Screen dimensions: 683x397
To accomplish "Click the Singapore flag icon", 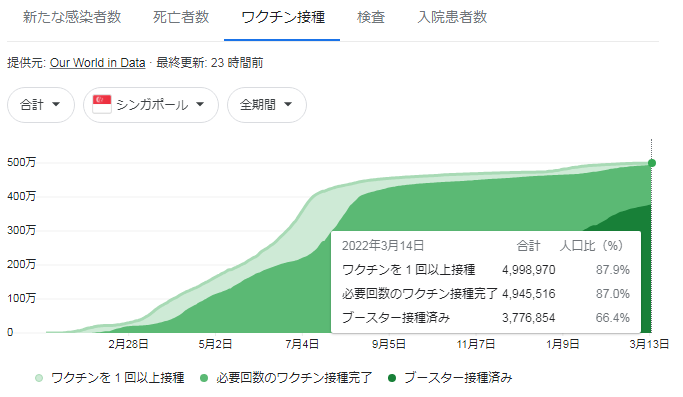I will 102,104.
